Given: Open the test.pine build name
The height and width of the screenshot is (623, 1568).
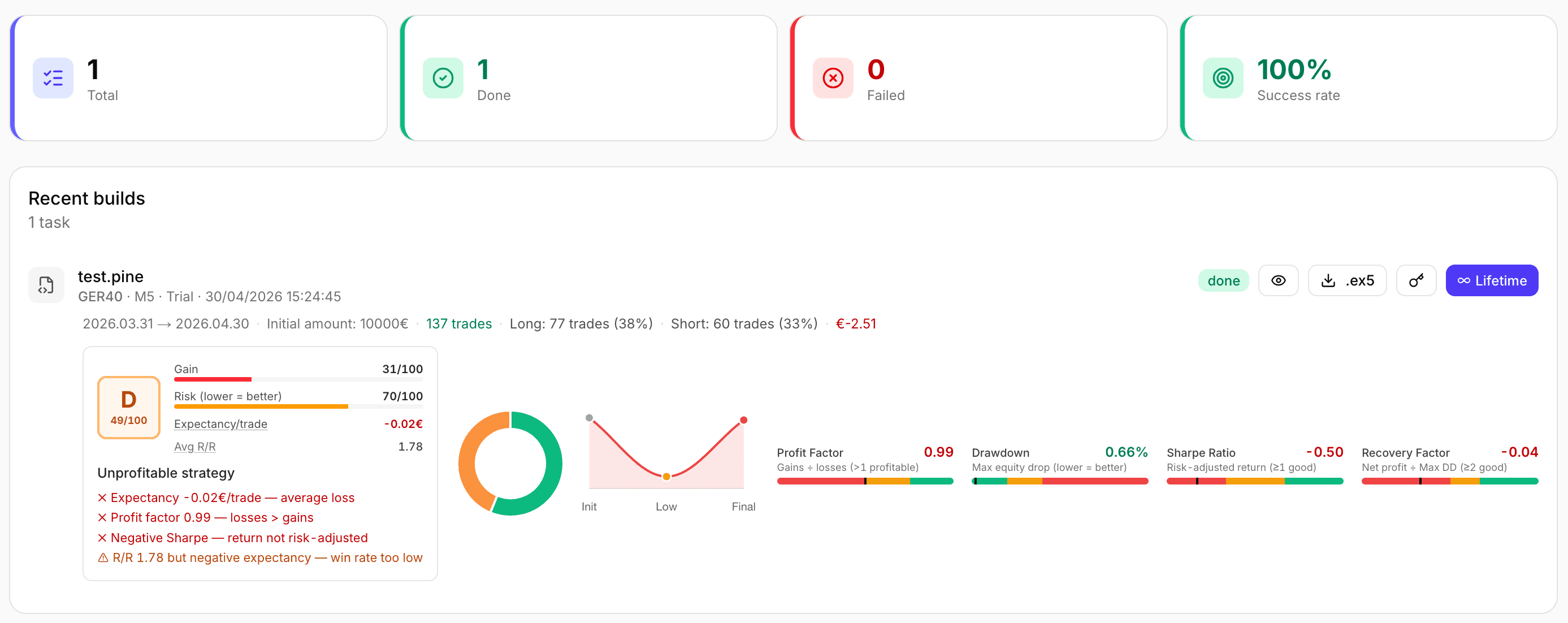Looking at the screenshot, I should click(x=111, y=276).
